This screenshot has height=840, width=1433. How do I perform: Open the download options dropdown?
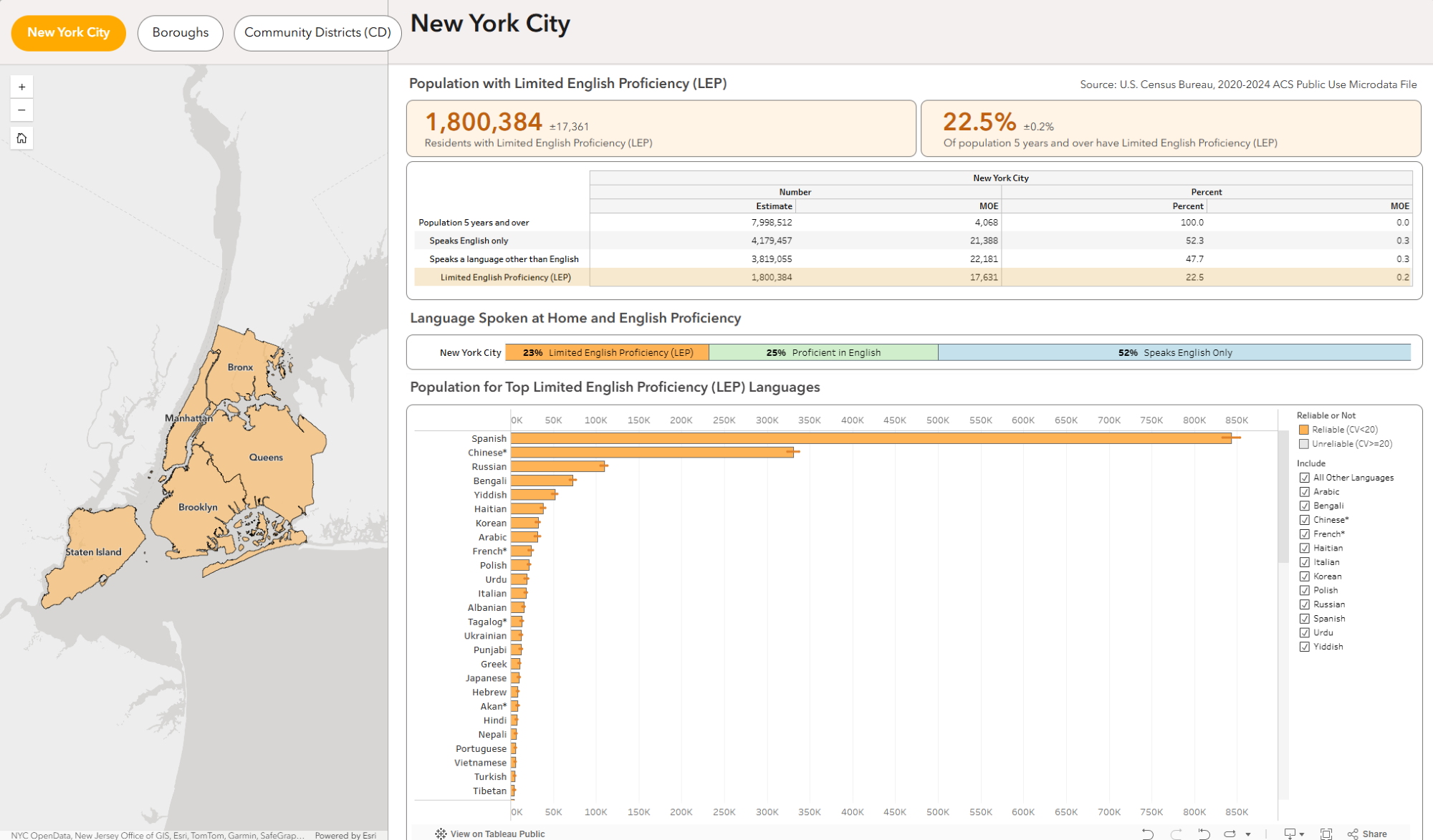pyautogui.click(x=1294, y=834)
